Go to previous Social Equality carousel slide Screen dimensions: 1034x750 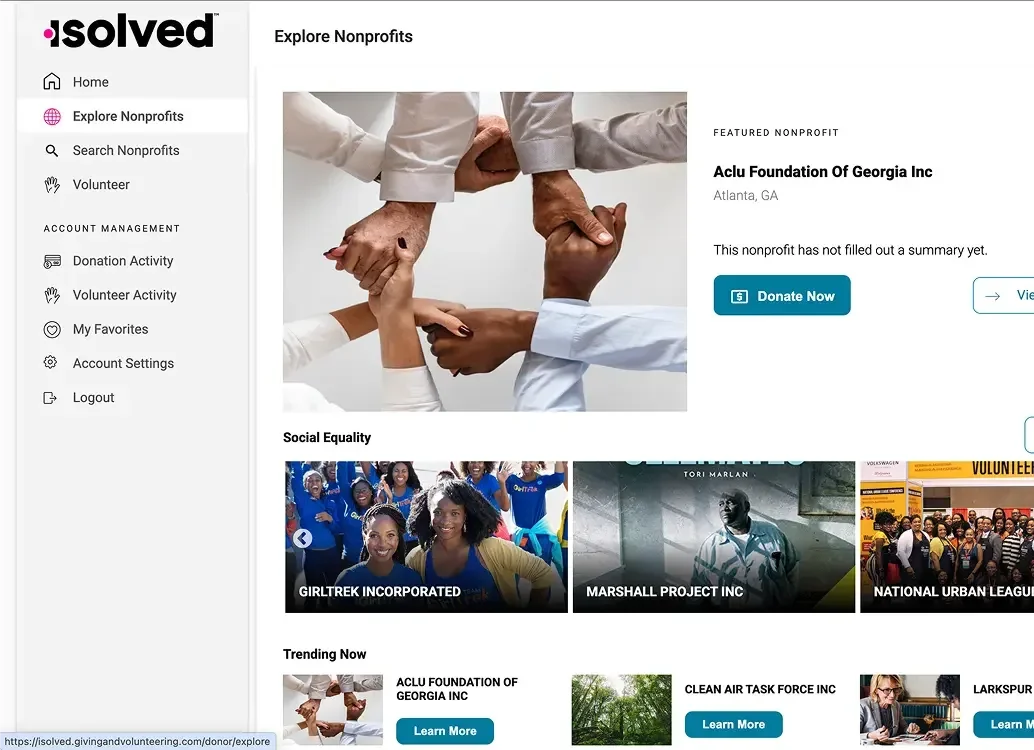pyautogui.click(x=302, y=538)
